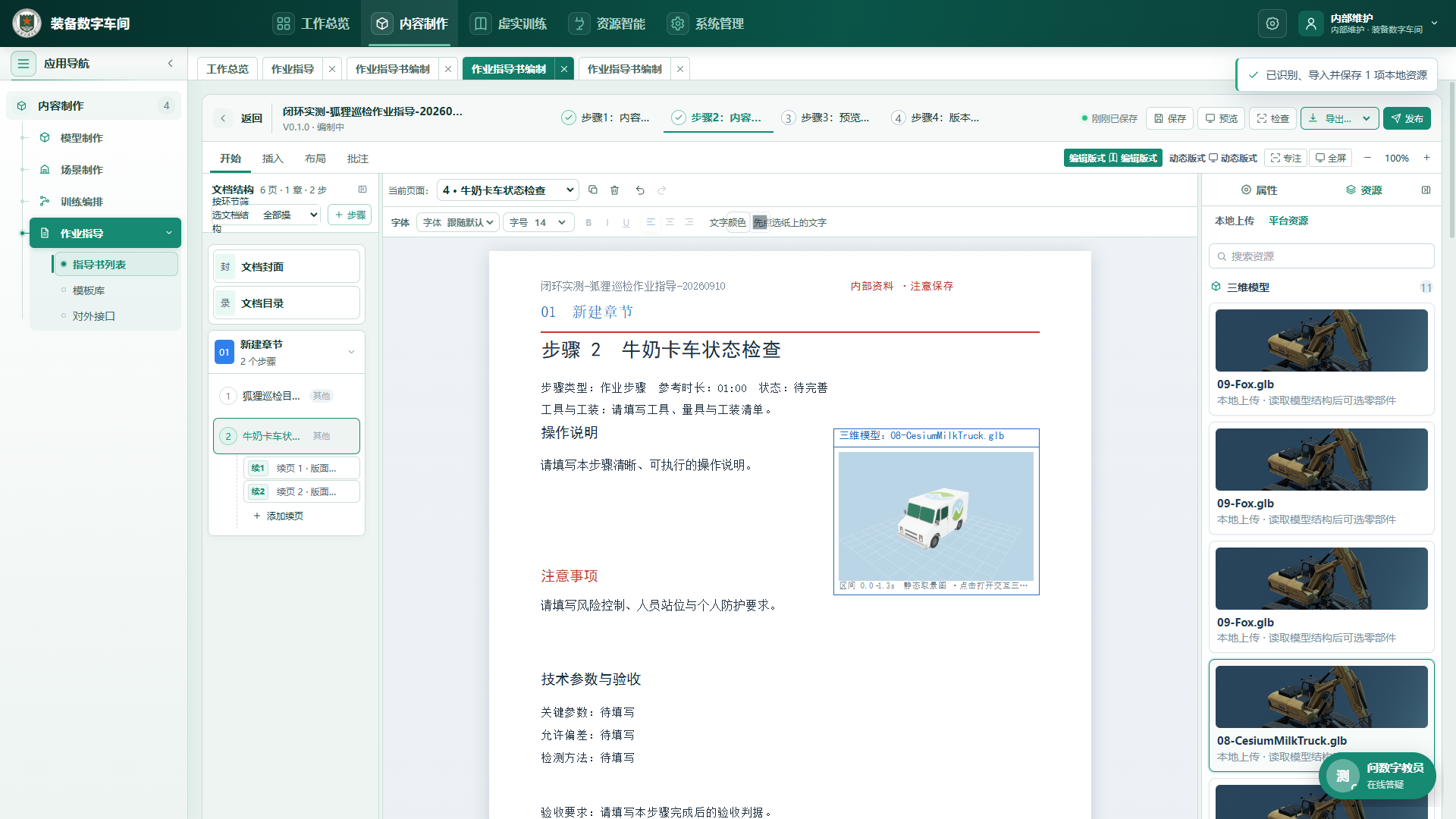The height and width of the screenshot is (819, 1456).
Task: Duplicate current page using copy icon
Action: tap(593, 190)
